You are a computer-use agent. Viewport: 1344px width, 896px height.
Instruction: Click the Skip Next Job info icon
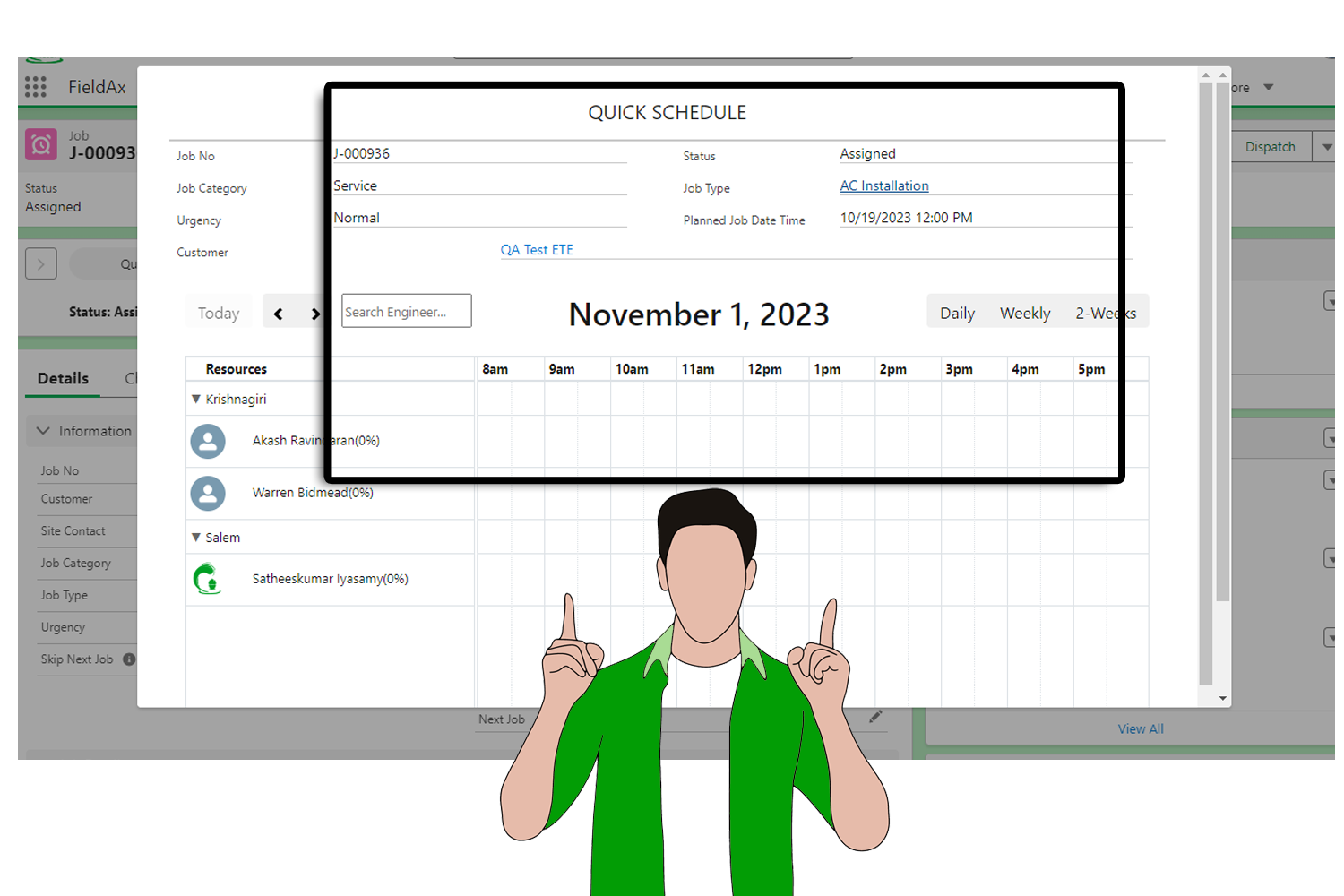coord(129,659)
